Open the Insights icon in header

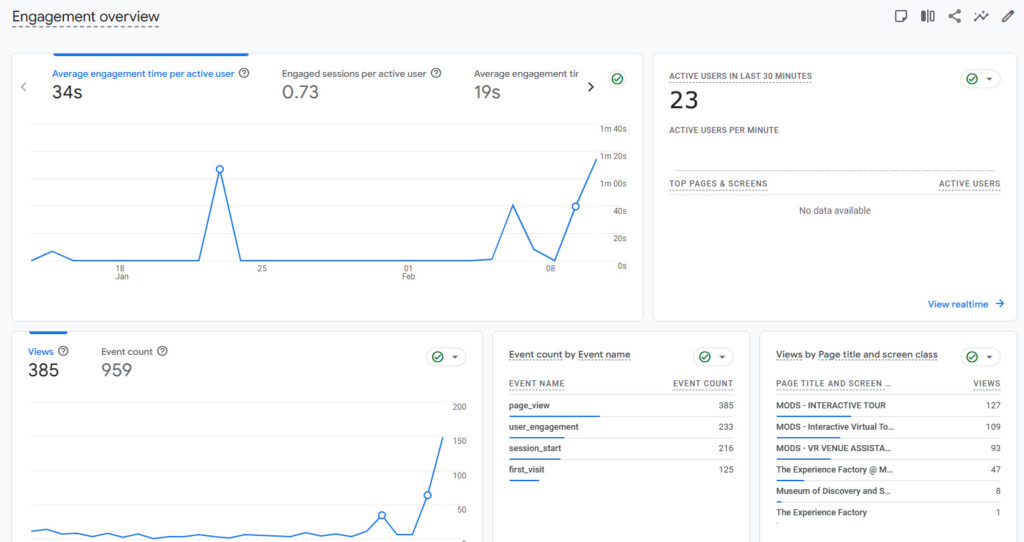[x=982, y=16]
